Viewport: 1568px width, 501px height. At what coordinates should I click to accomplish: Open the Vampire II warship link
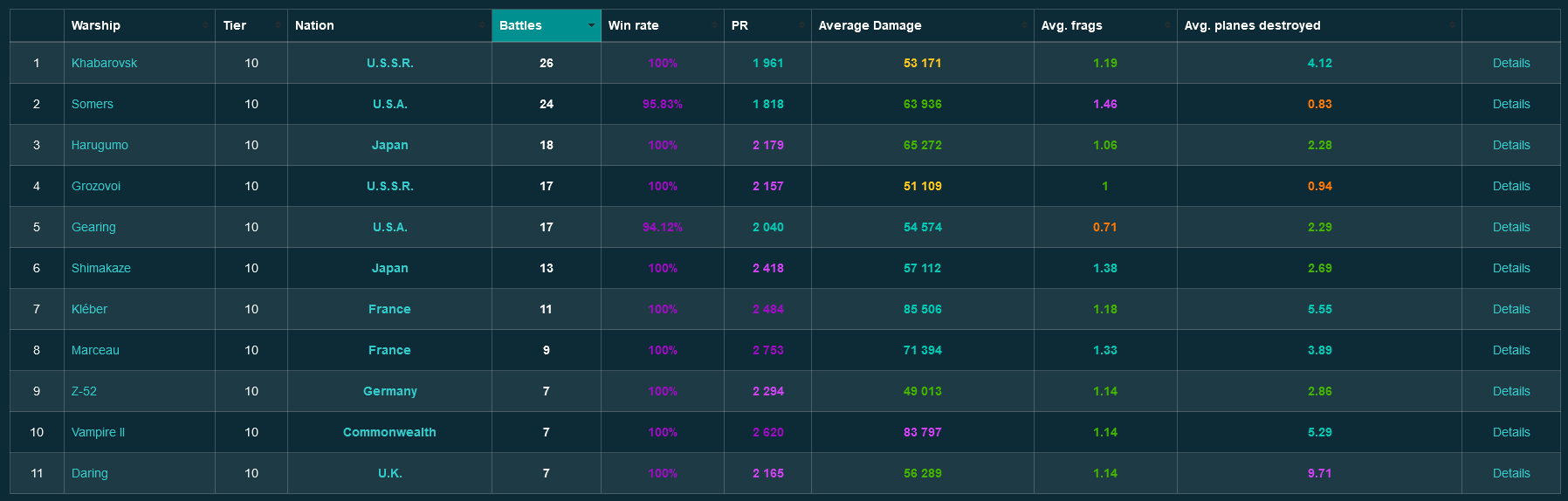tap(98, 432)
